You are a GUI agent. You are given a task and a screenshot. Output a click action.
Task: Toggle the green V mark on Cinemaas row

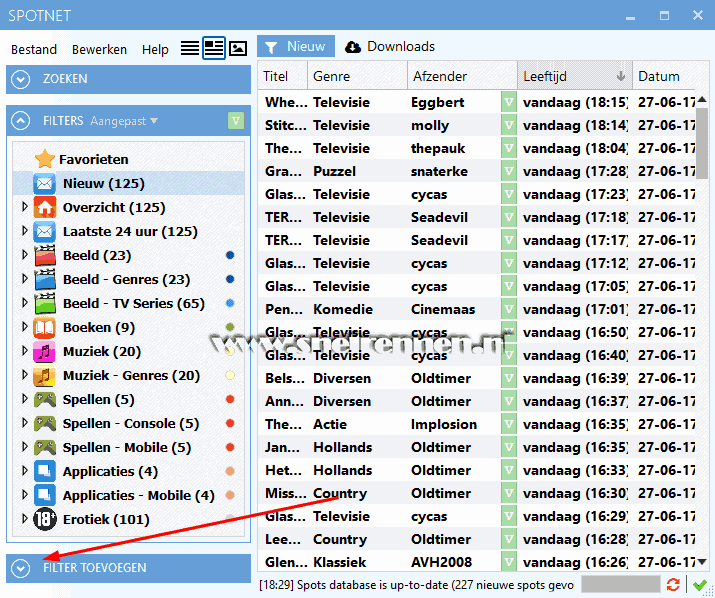tap(508, 309)
